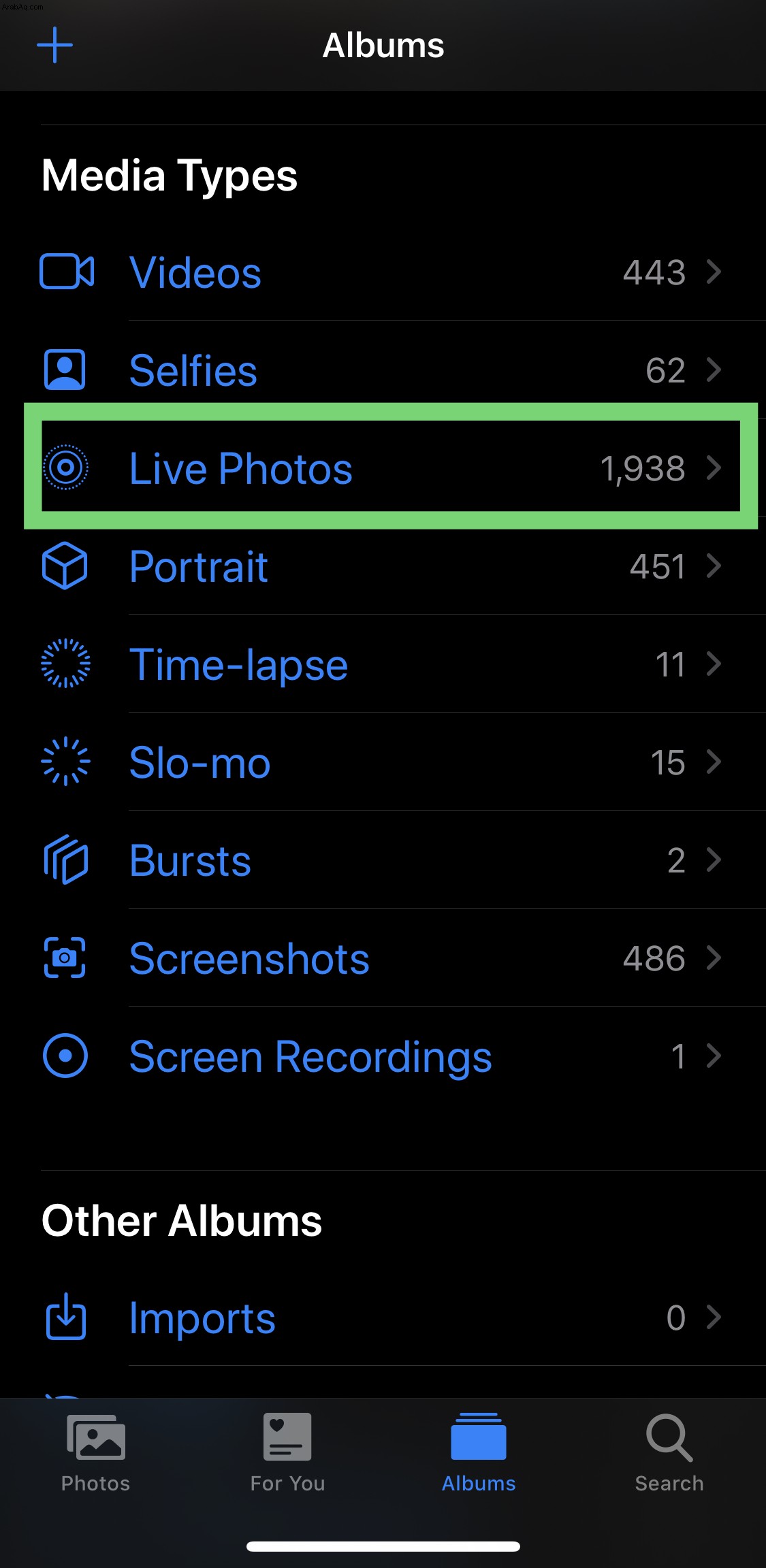Tap the plus icon to add album
The image size is (766, 1568).
pyautogui.click(x=54, y=45)
